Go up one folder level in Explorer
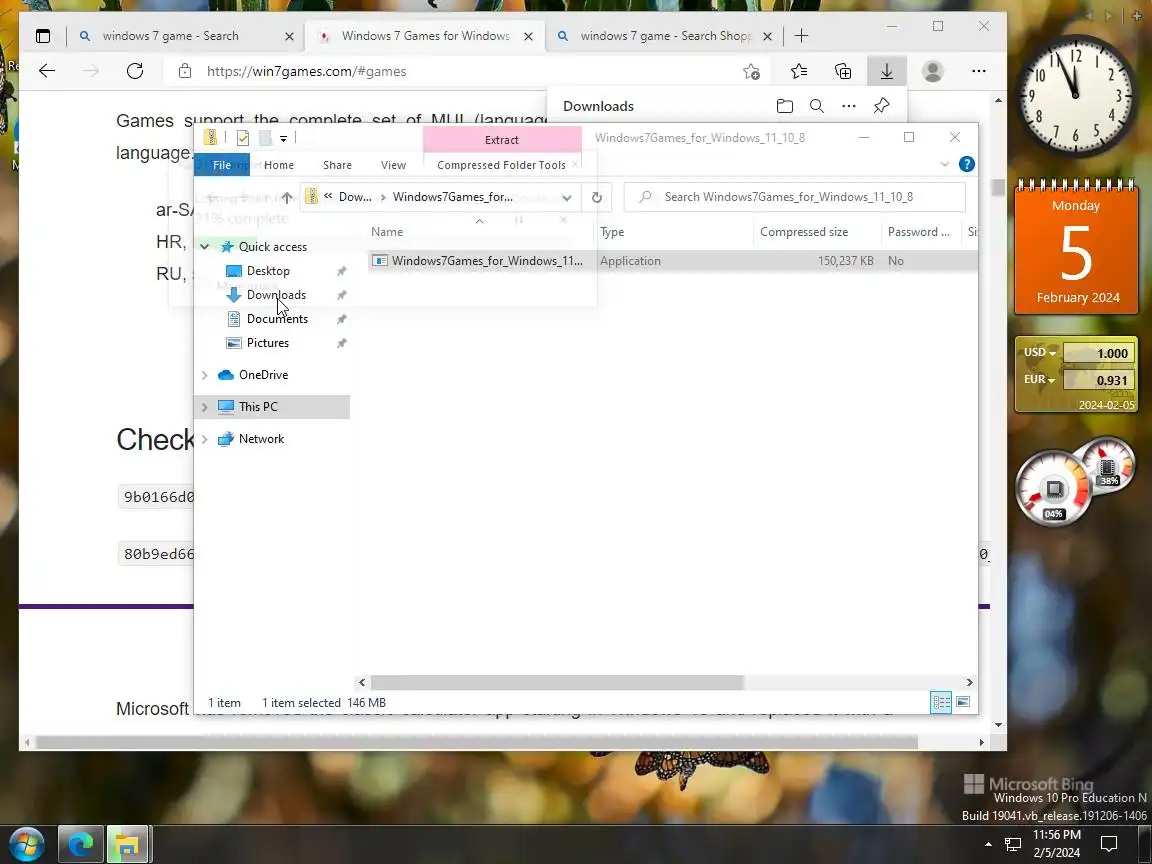The width and height of the screenshot is (1152, 864). [x=287, y=197]
